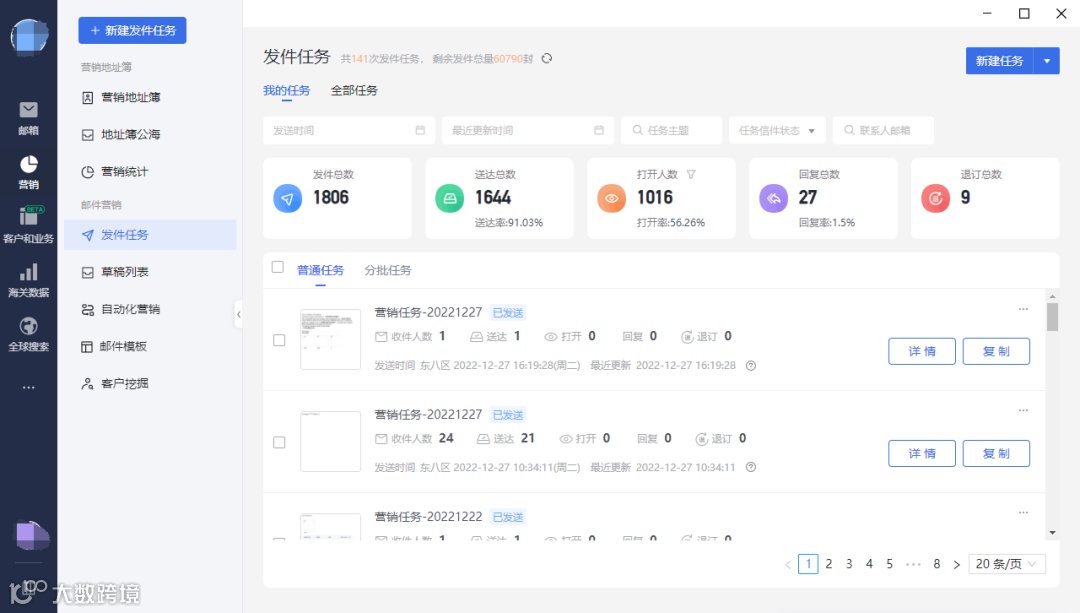This screenshot has width=1080, height=613.
Task: Collapse the secondary sidebar panel
Action: (x=238, y=315)
